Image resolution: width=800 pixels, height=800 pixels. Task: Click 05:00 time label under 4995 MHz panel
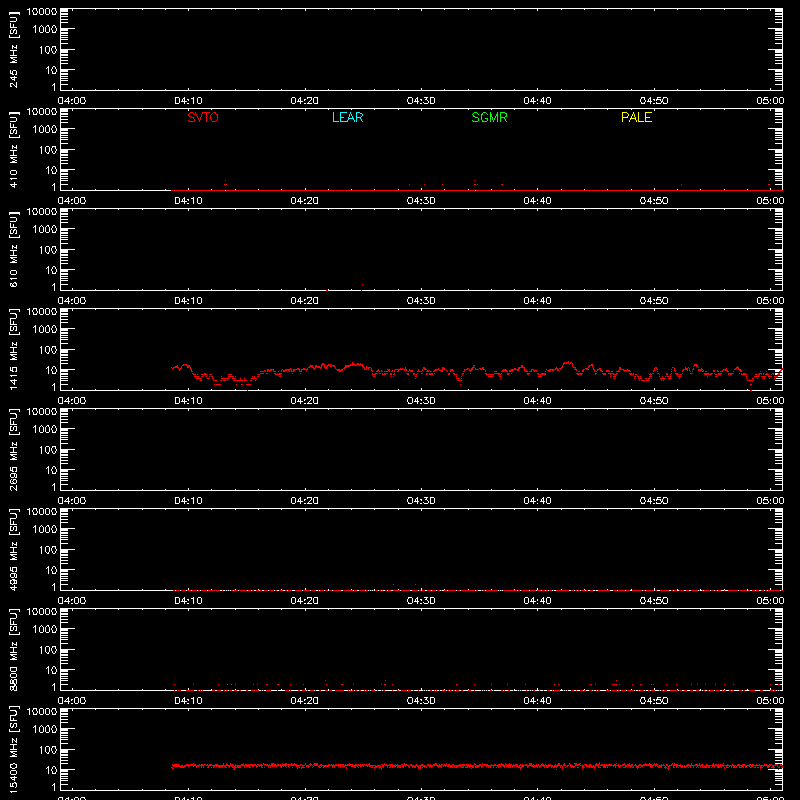point(770,601)
